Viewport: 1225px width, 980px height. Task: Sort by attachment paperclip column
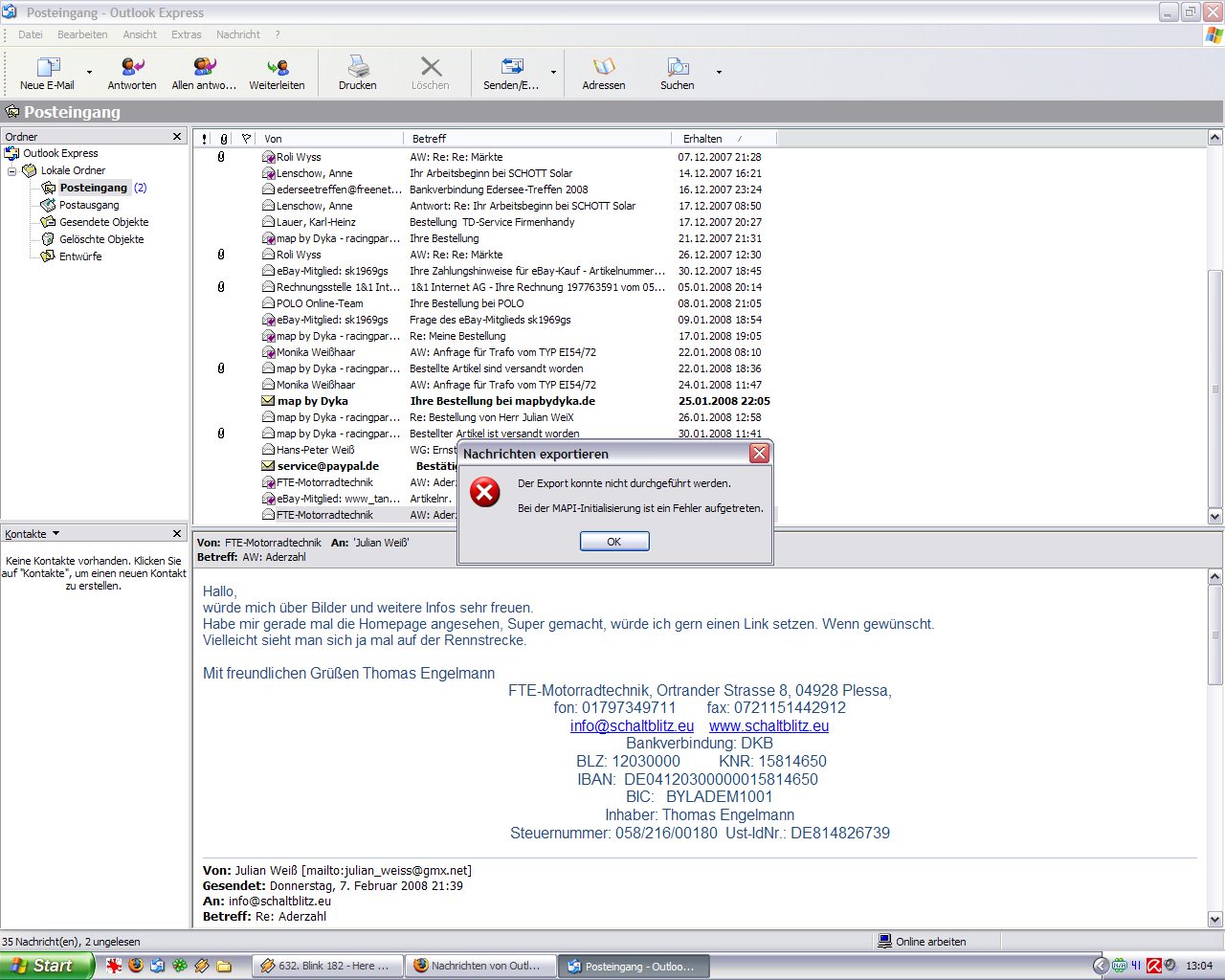(224, 139)
